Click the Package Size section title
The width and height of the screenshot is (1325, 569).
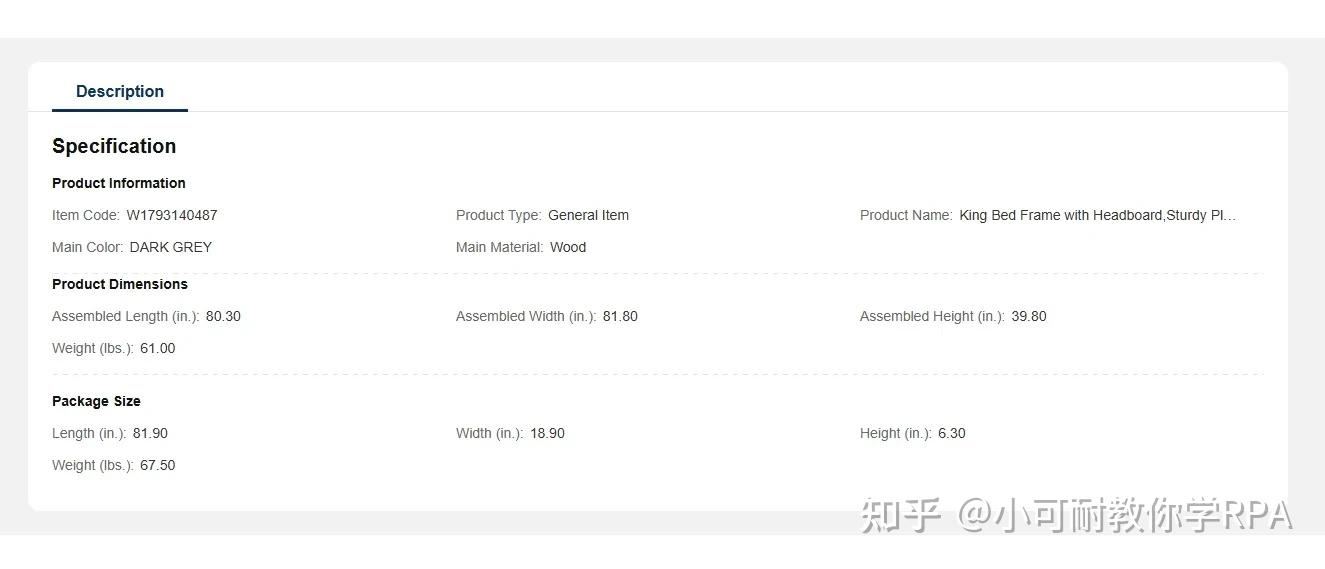[x=96, y=401]
